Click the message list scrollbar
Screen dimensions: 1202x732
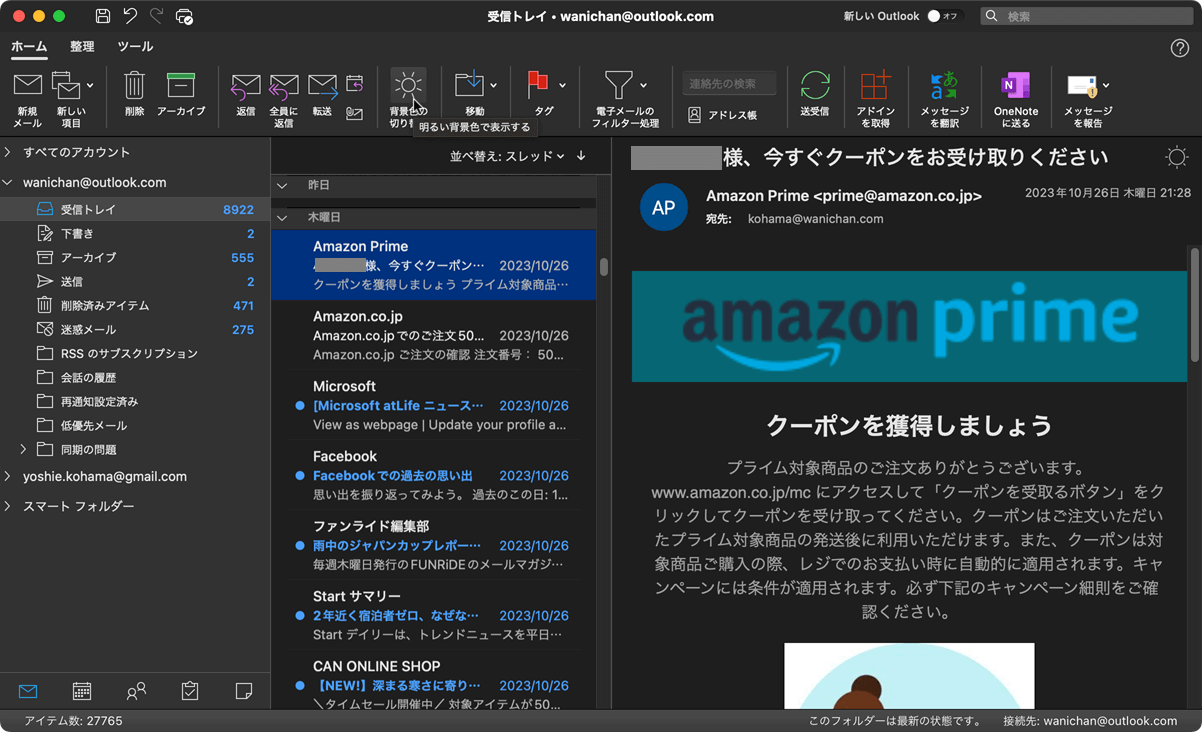[x=604, y=267]
